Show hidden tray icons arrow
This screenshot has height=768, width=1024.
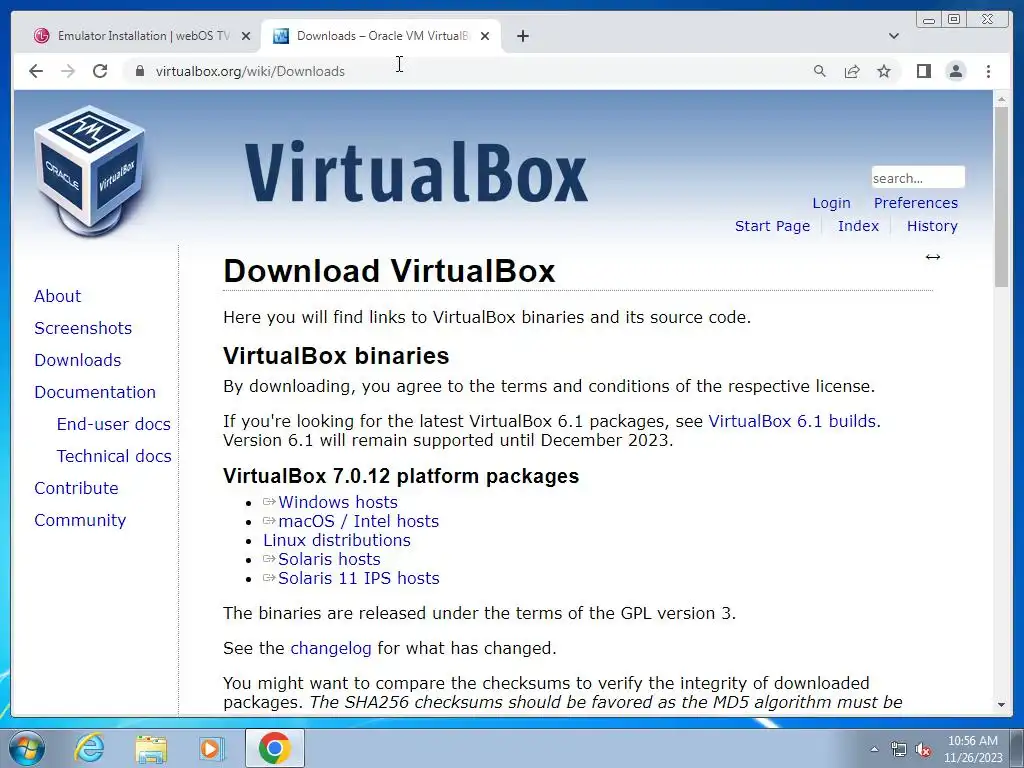[874, 750]
